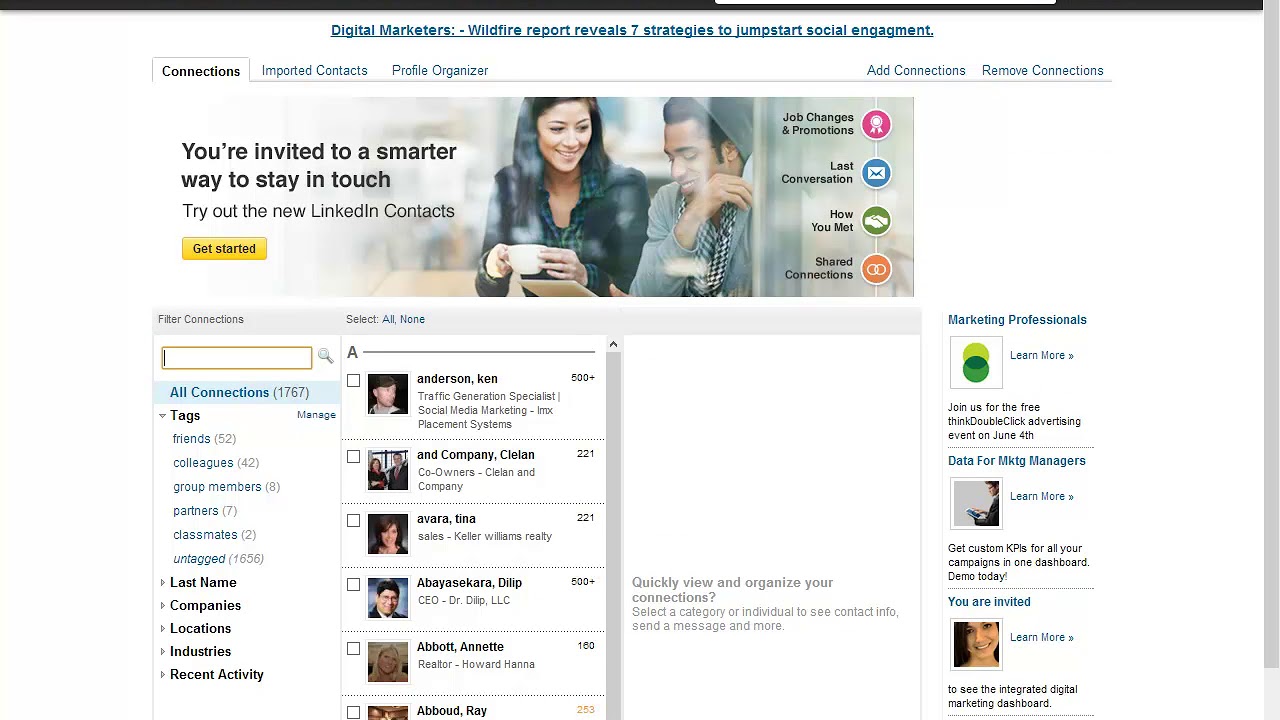Screen dimensions: 1280x720
Task: Select All Connections (1767) filter
Action: (x=247, y=392)
